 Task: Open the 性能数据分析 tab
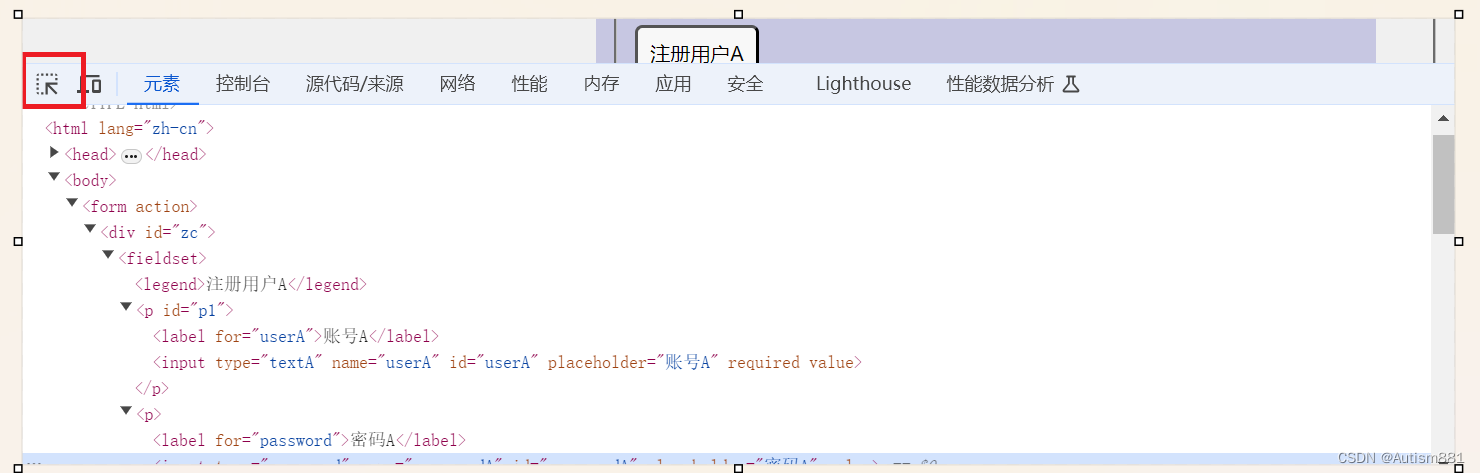(x=1001, y=84)
